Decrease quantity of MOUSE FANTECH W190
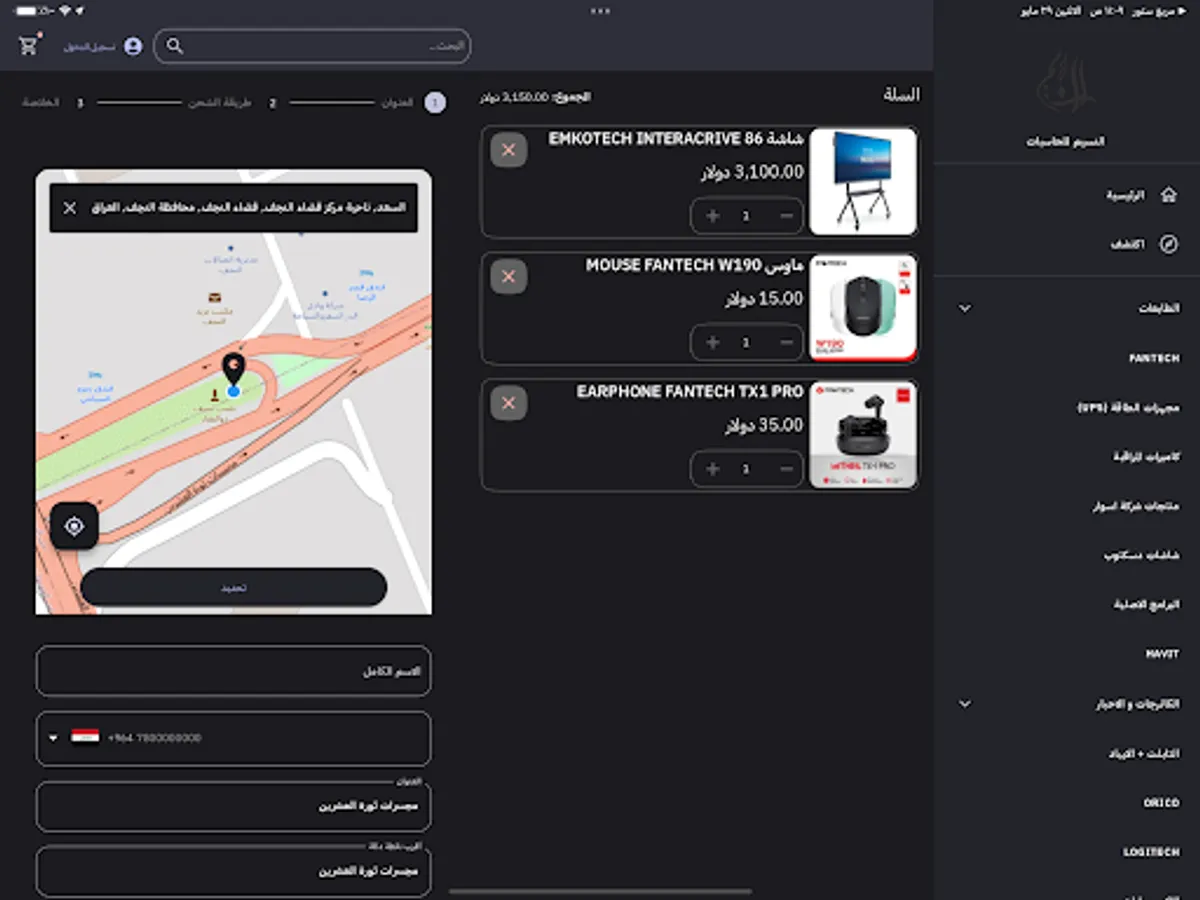This screenshot has width=1200, height=900. click(787, 342)
